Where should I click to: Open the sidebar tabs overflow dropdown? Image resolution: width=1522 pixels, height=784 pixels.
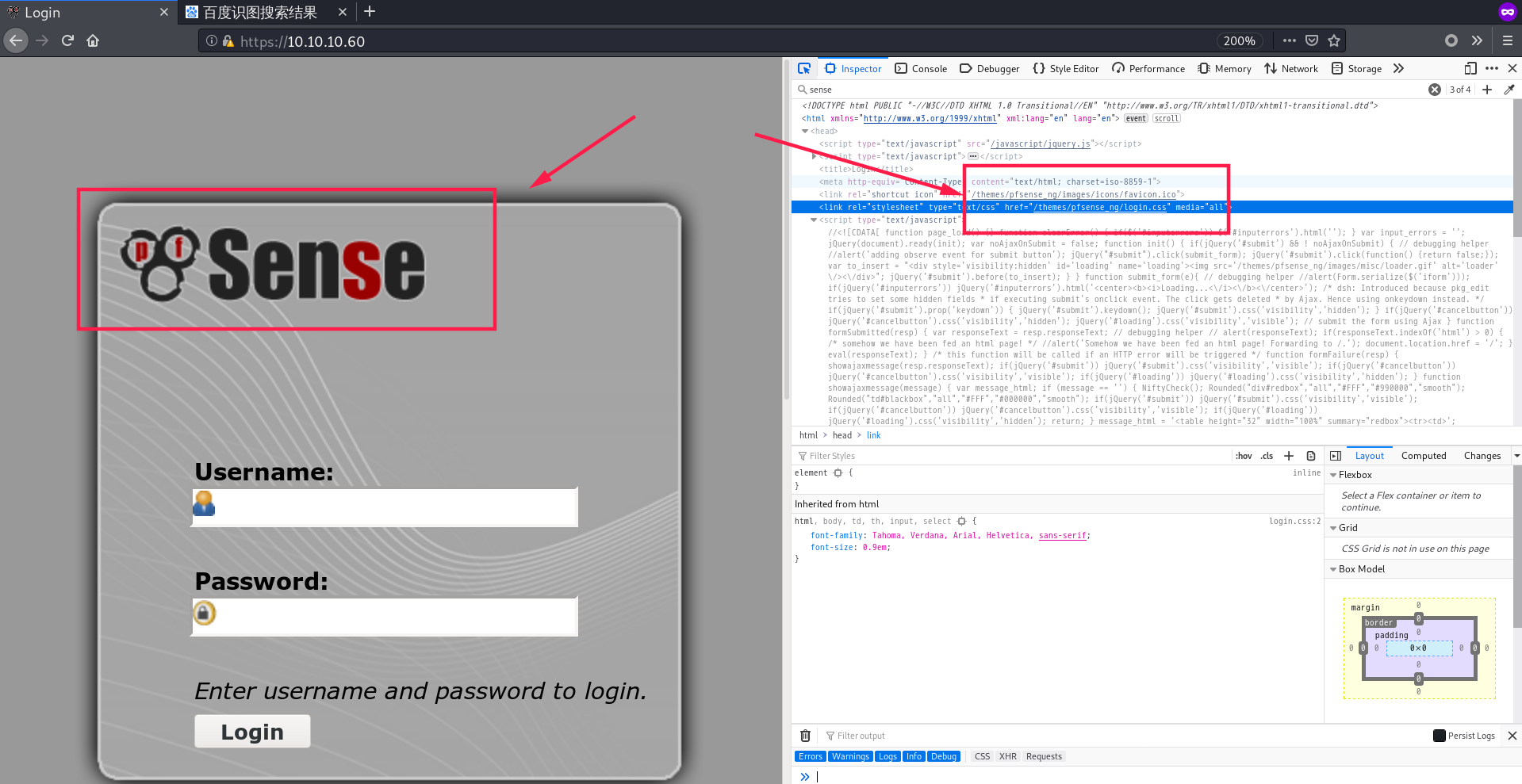[x=1516, y=456]
